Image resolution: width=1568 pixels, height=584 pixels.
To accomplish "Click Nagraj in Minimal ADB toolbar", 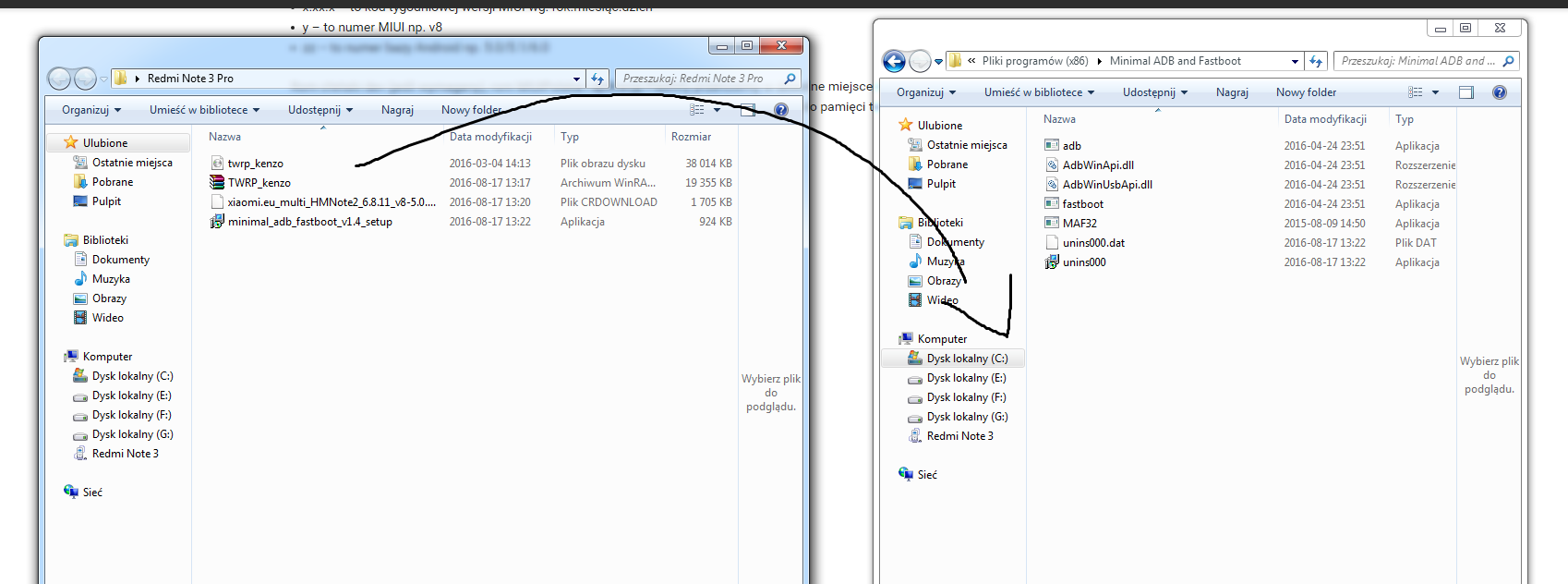I will 1232,92.
